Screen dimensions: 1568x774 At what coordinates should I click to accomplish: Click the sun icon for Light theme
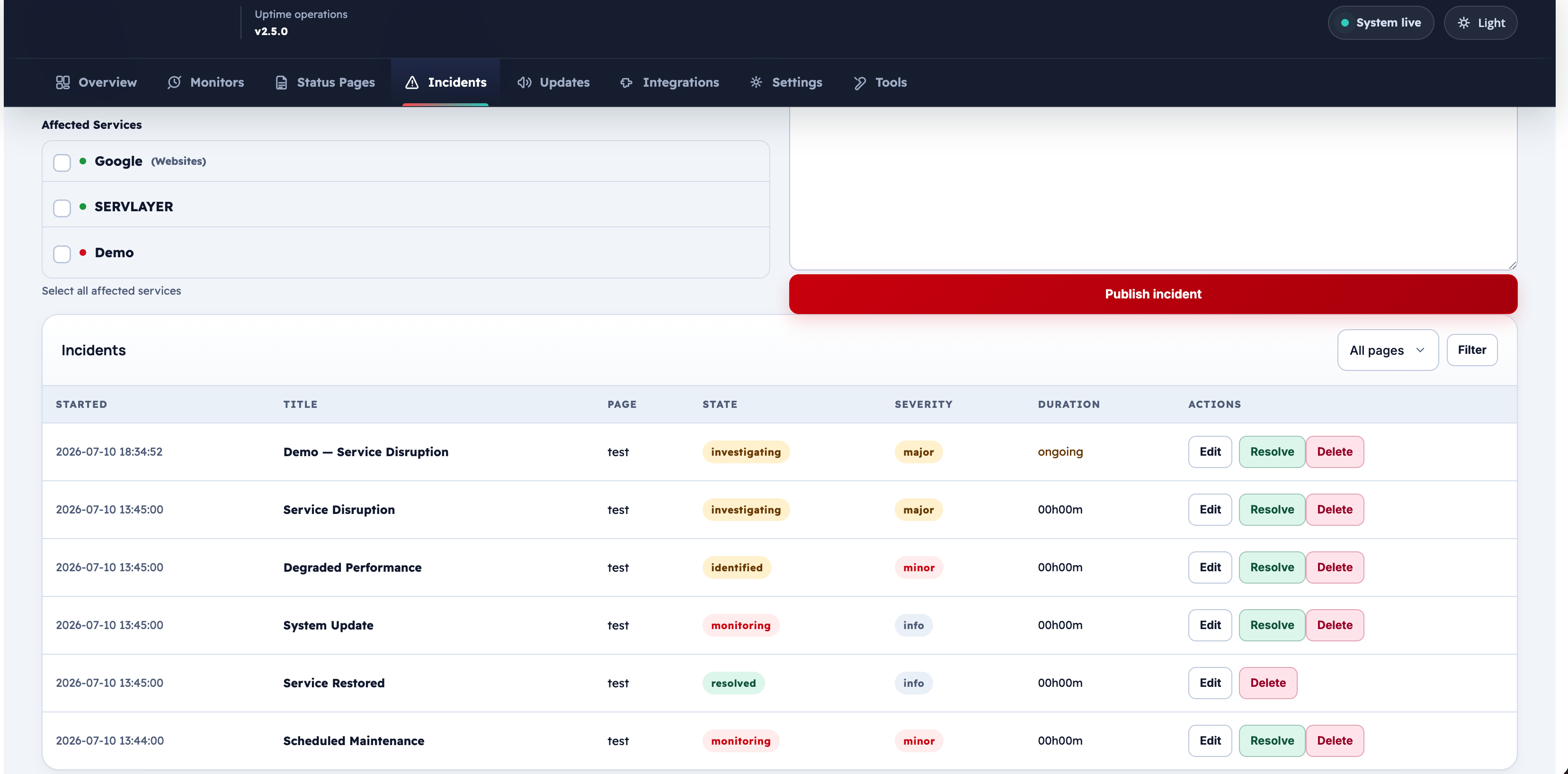[1464, 23]
